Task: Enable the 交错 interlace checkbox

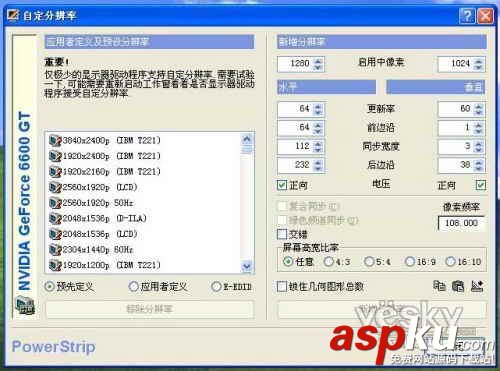Action: pyautogui.click(x=282, y=234)
